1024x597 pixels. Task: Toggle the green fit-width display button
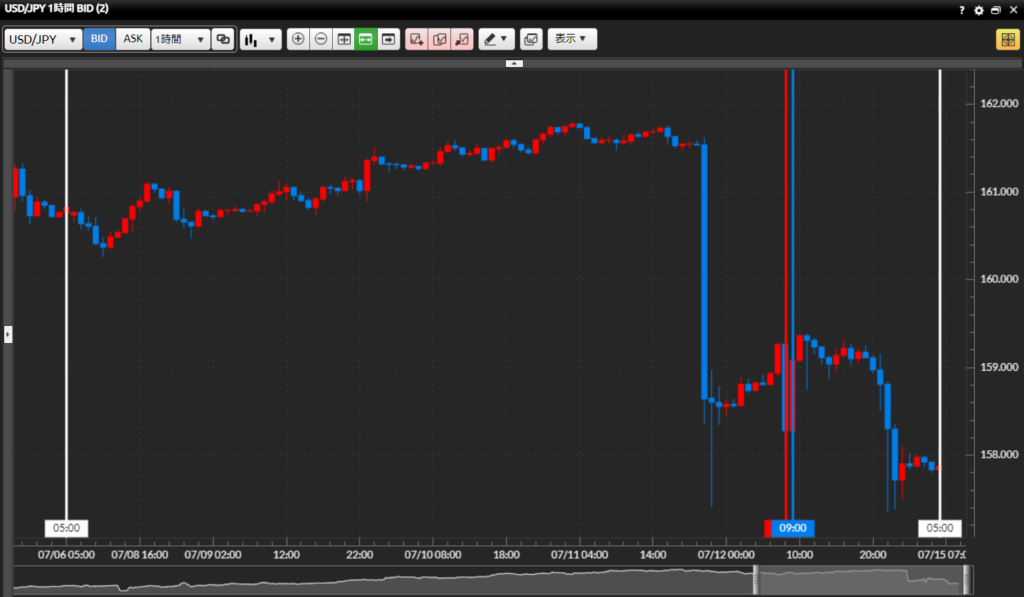(x=366, y=40)
